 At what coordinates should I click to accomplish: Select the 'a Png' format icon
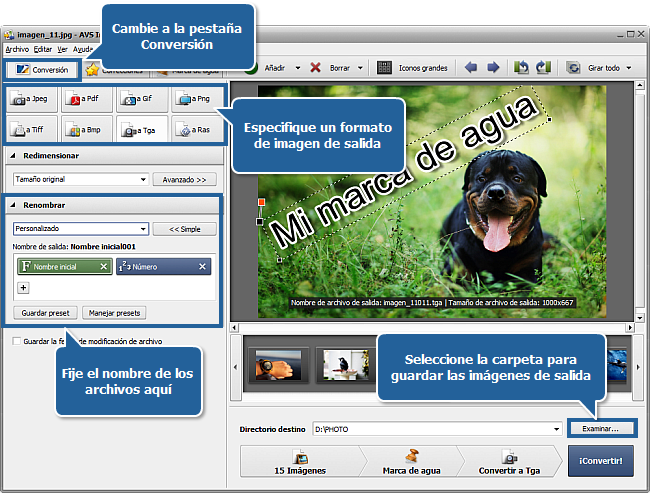click(196, 100)
